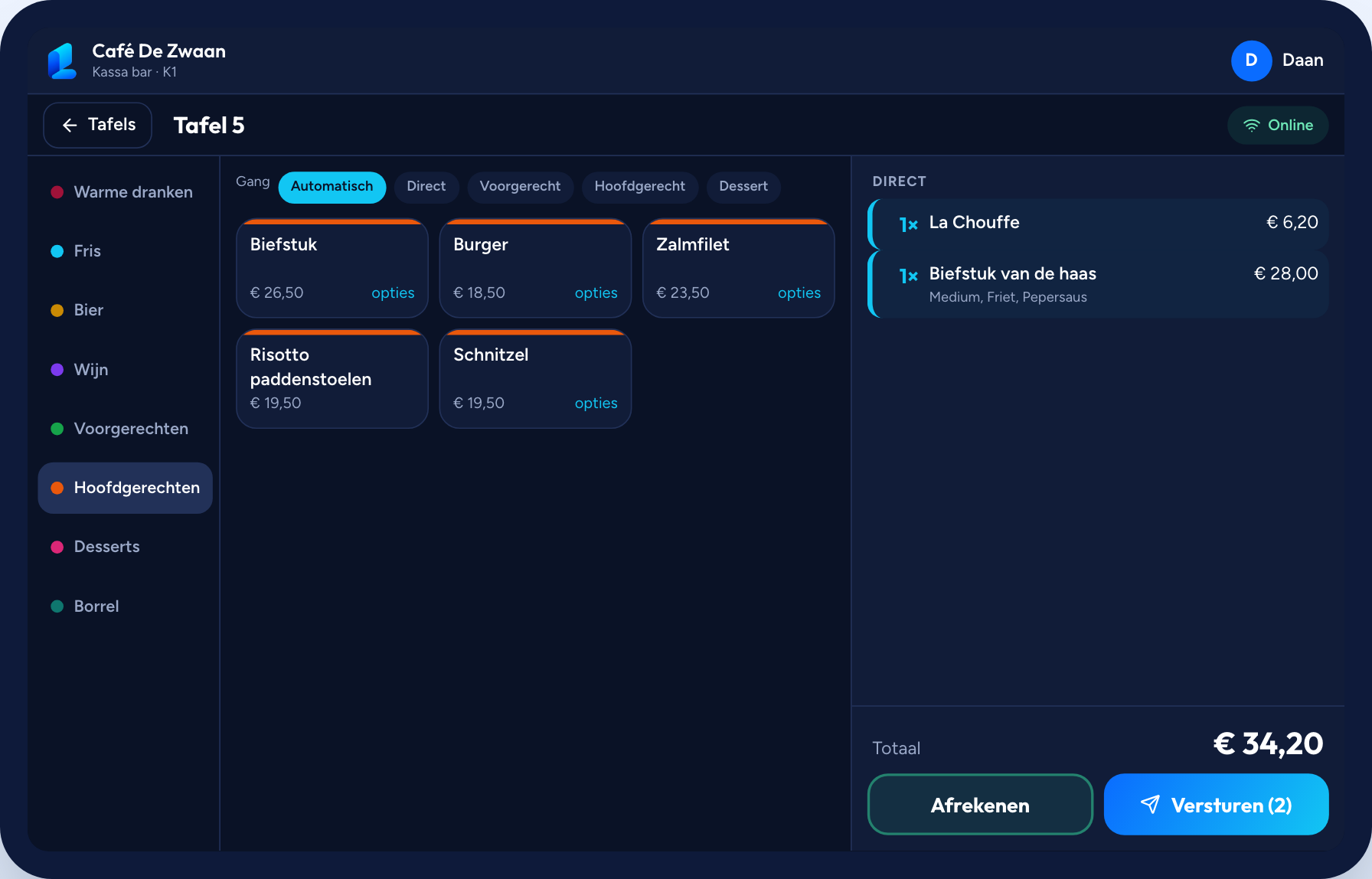The image size is (1372, 879).
Task: Click the € 28,00 price
Action: click(1285, 273)
